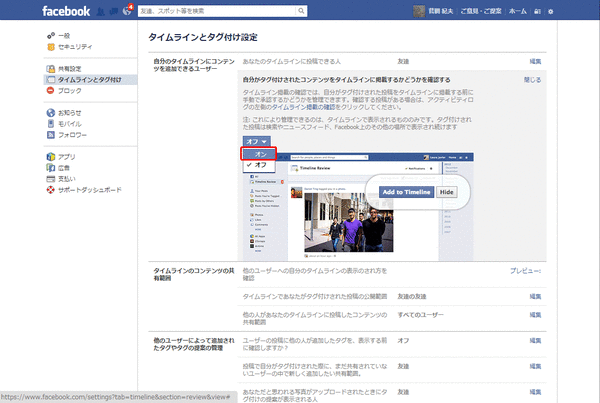Click the 友達の友達 value text
This screenshot has width=600, height=403.
(x=412, y=296)
